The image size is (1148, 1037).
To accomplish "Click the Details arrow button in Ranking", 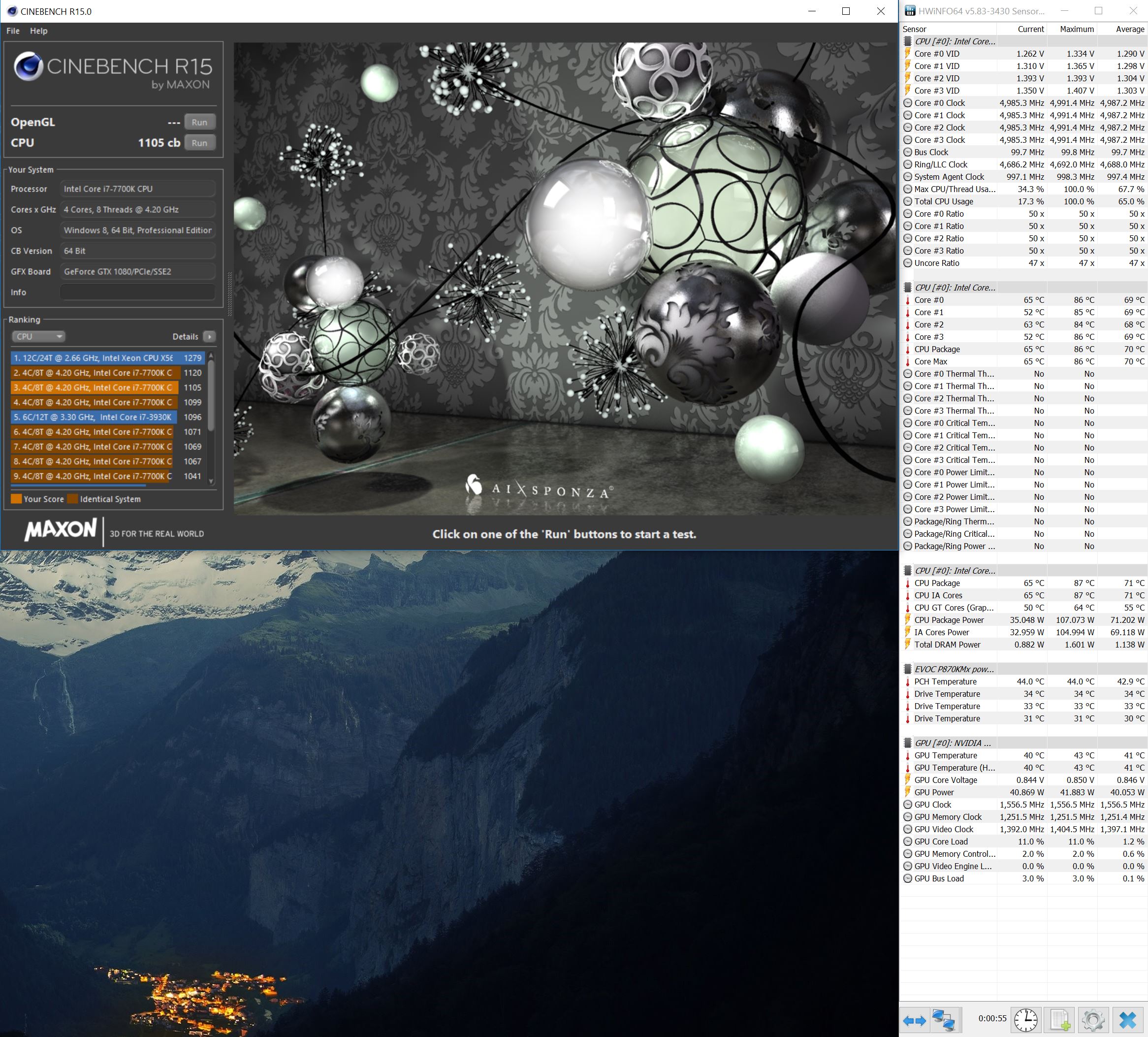I will pos(209,336).
